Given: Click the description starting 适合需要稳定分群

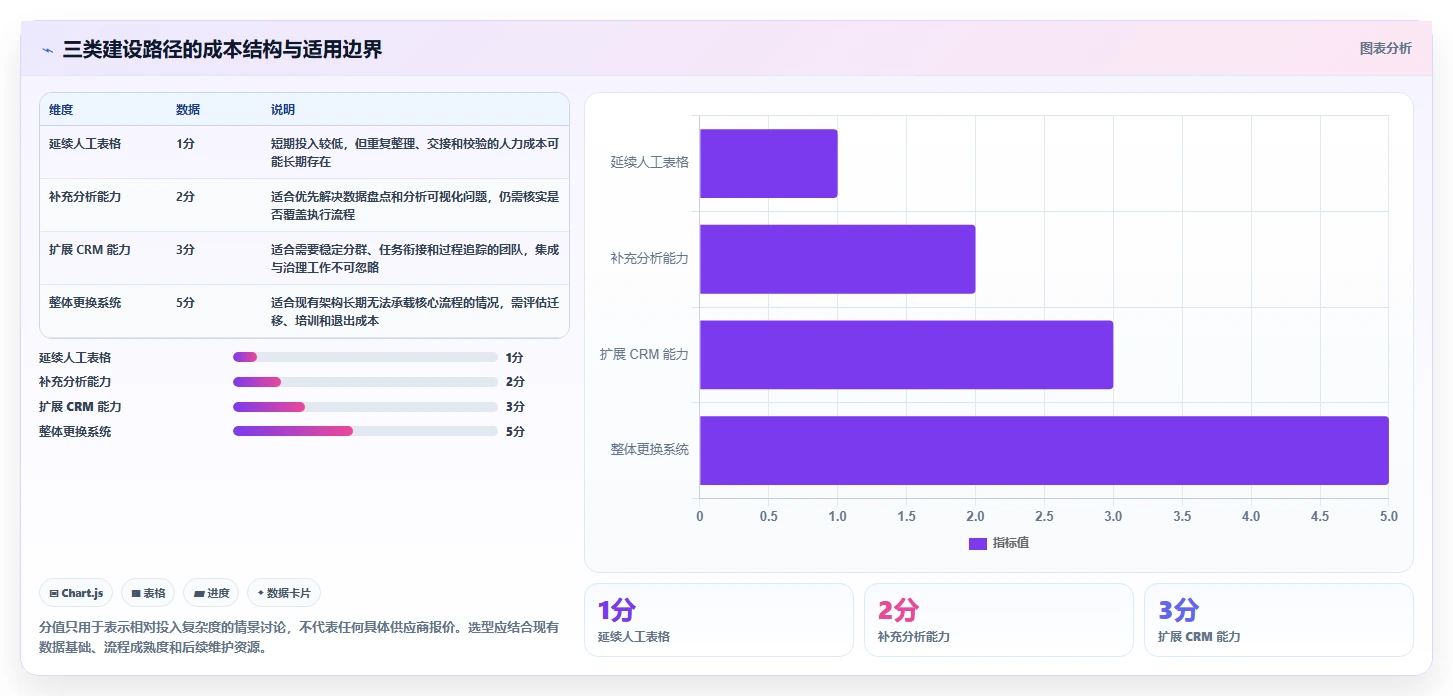Looking at the screenshot, I should tap(415, 258).
